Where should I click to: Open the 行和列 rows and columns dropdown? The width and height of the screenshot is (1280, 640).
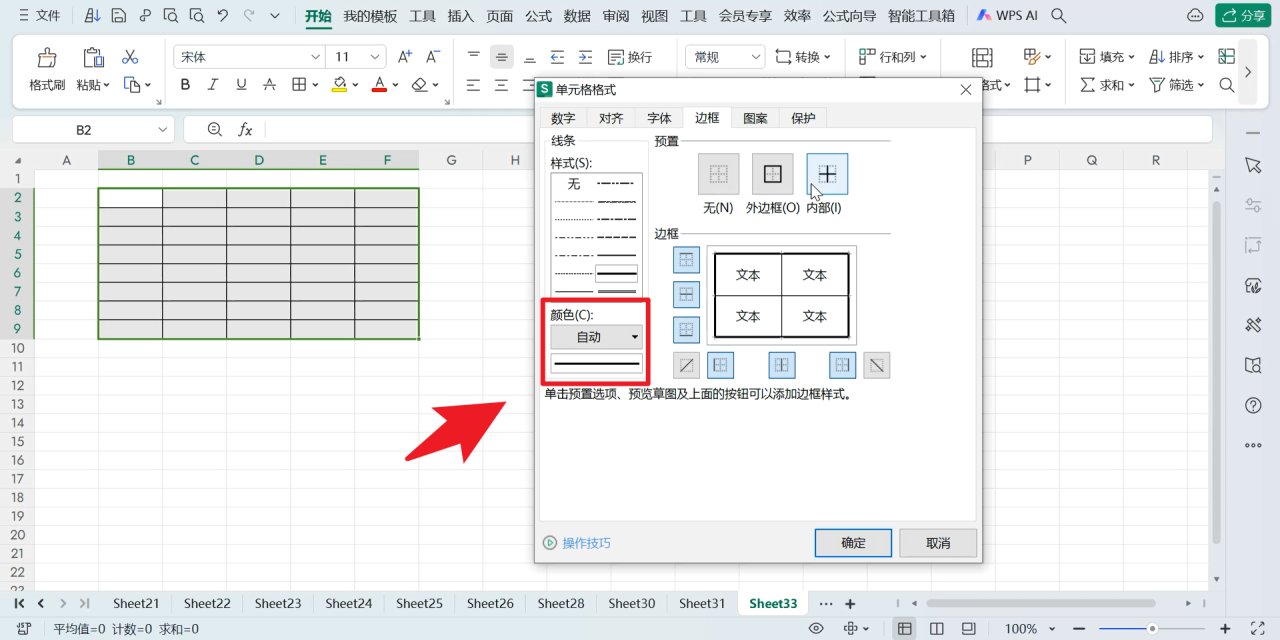pos(893,57)
